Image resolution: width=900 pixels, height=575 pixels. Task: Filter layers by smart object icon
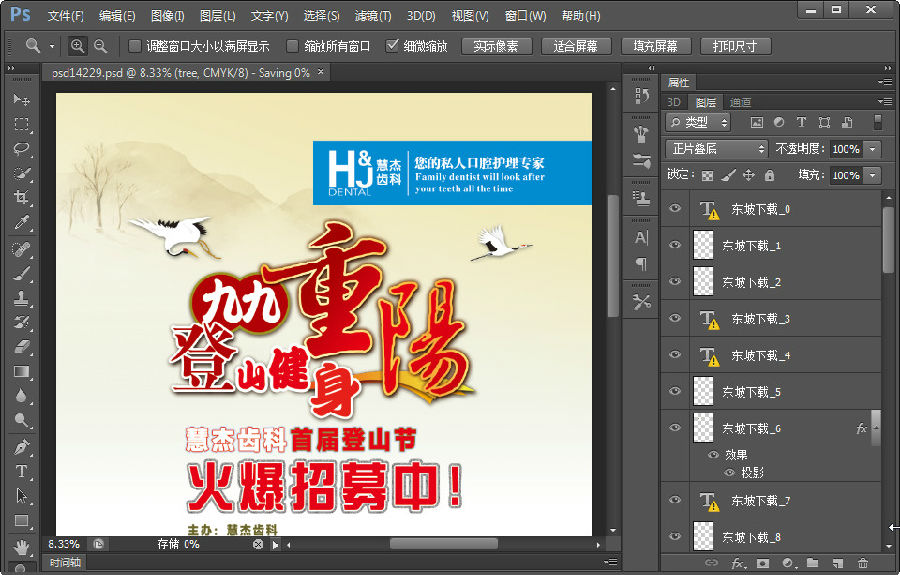(847, 122)
